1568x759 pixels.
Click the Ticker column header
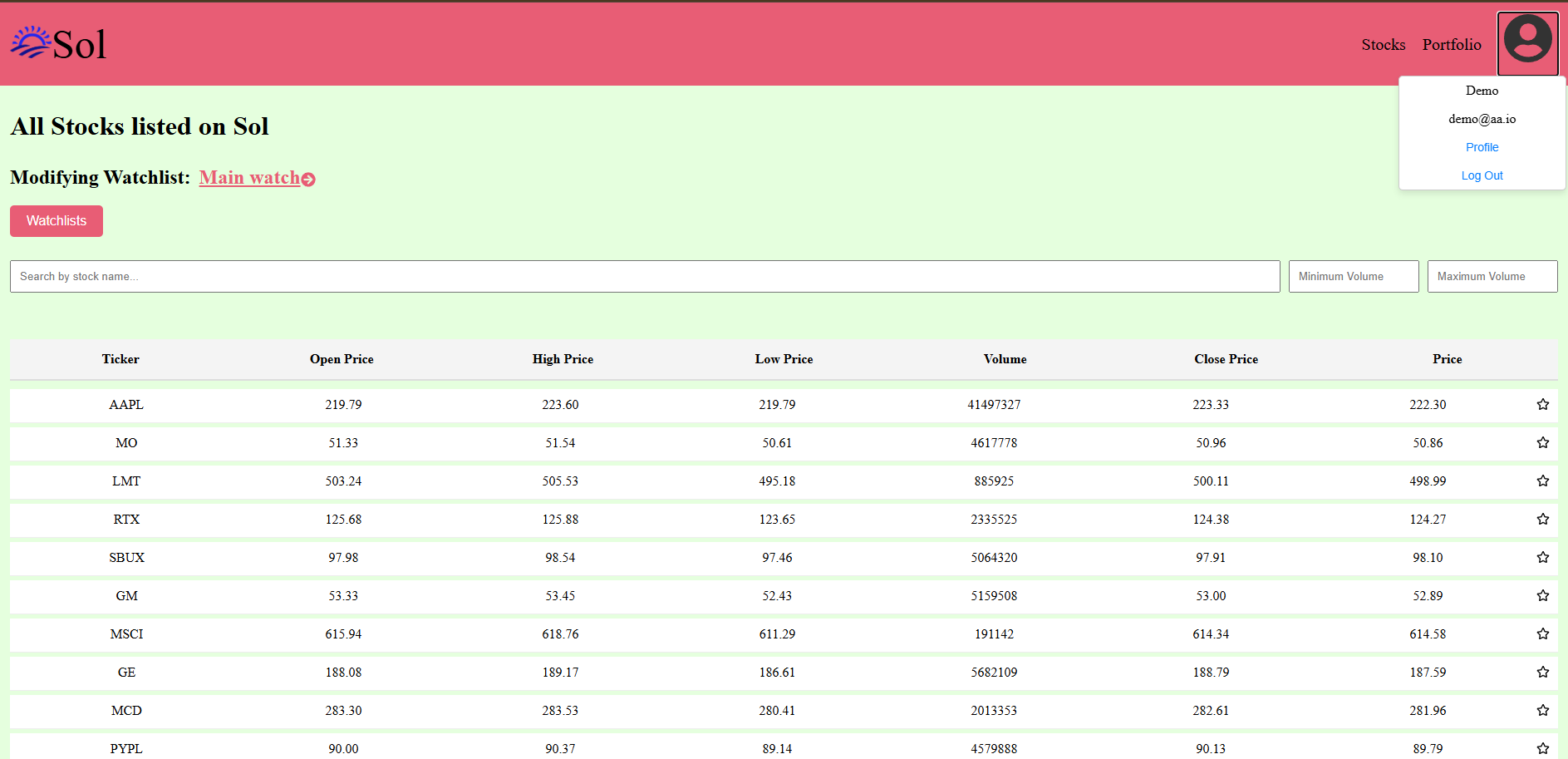coord(120,359)
